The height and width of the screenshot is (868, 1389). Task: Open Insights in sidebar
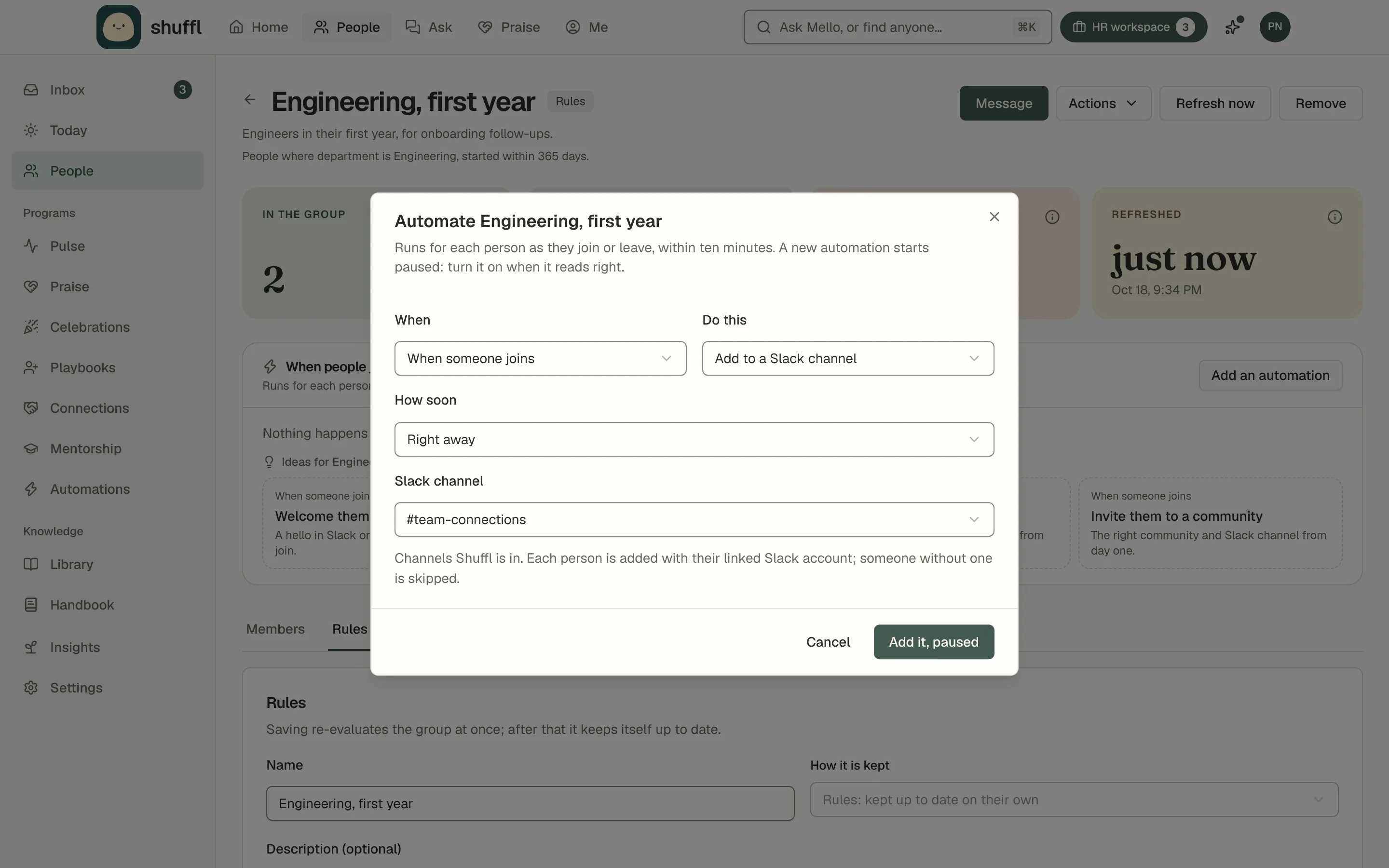(x=108, y=647)
